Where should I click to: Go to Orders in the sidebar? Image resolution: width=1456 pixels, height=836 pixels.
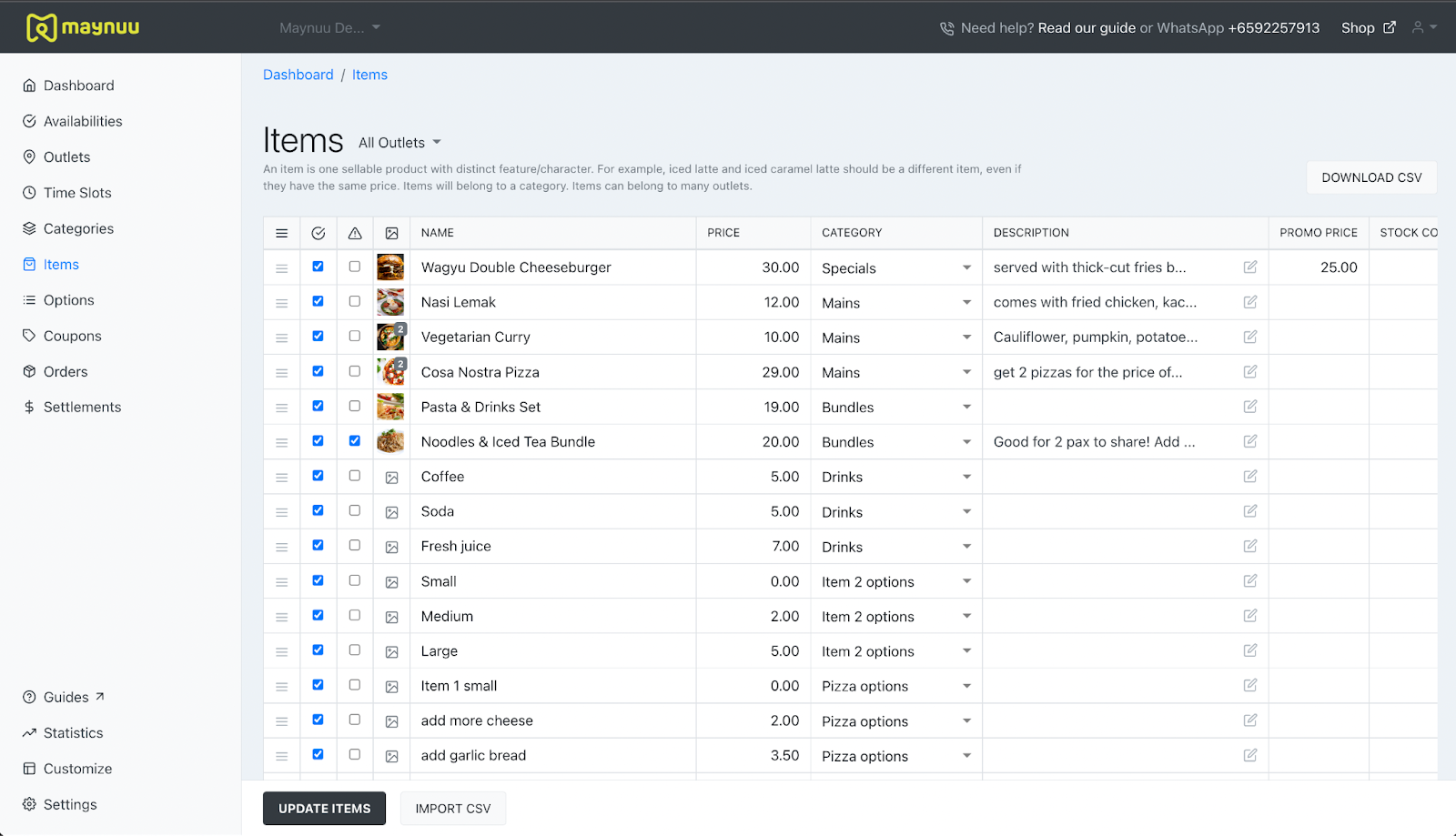66,371
